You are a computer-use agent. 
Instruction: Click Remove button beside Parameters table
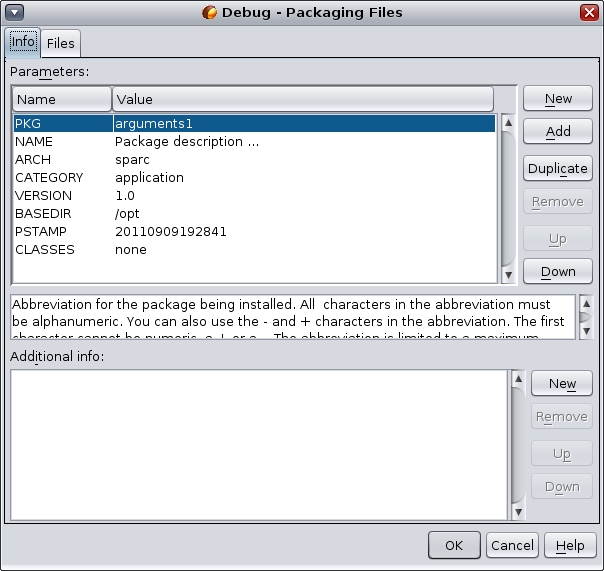(x=557, y=202)
